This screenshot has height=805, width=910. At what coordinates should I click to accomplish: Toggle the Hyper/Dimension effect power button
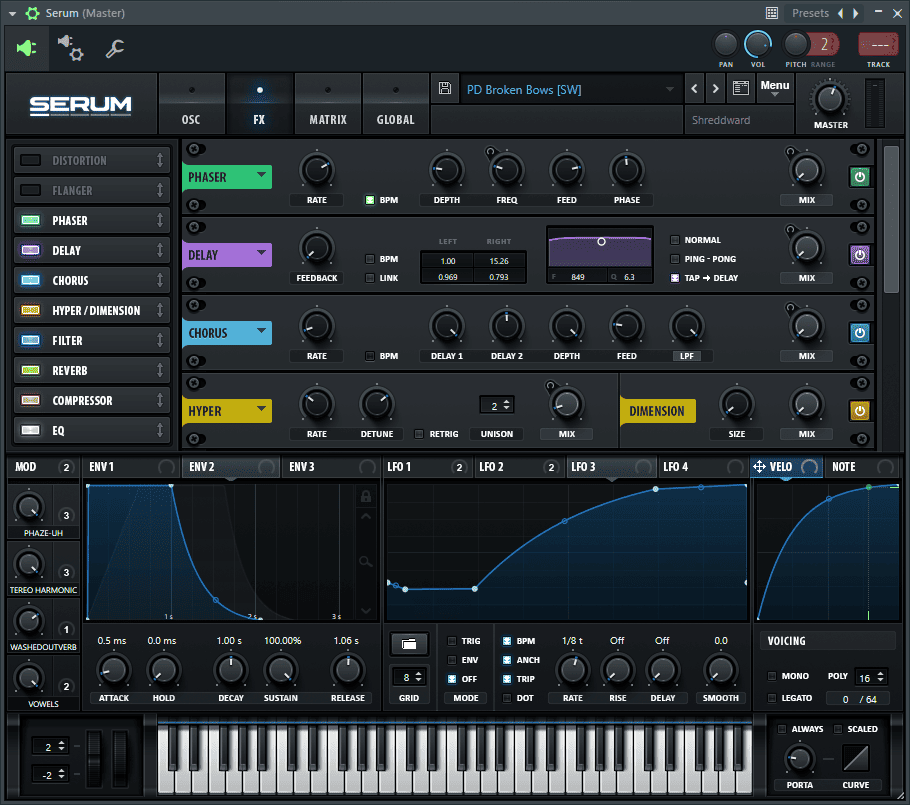click(x=860, y=411)
